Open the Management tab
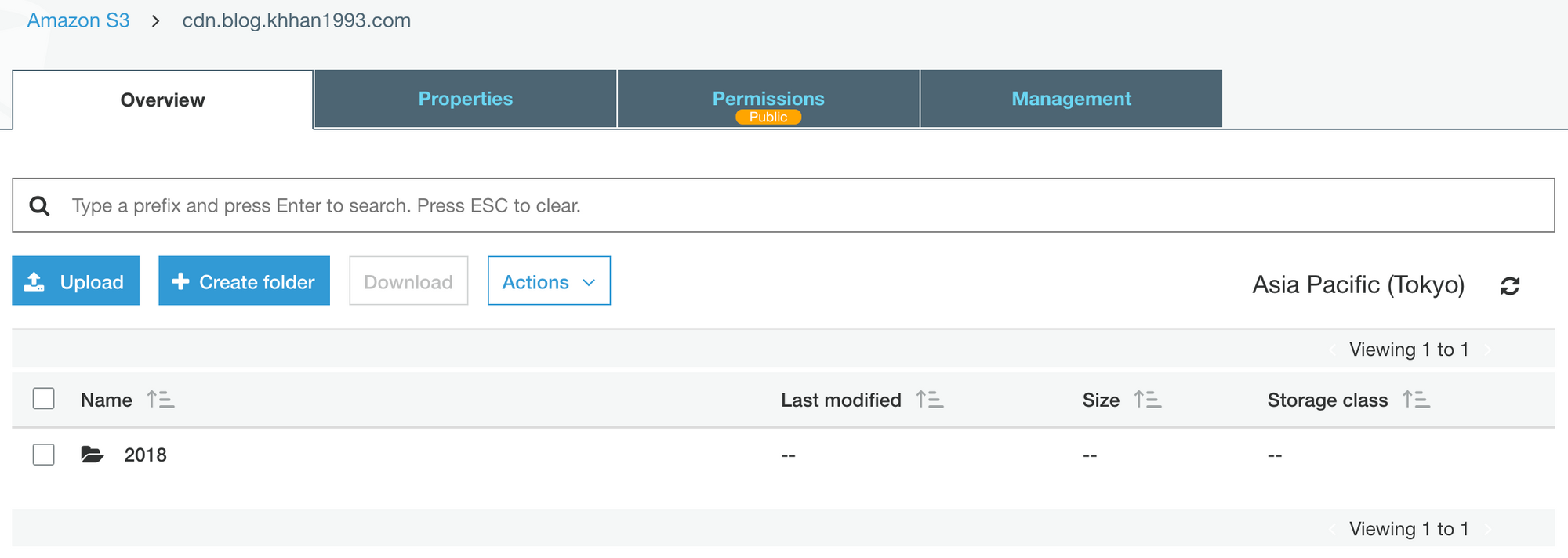Screen dimensions: 1568x558 pos(1071,99)
